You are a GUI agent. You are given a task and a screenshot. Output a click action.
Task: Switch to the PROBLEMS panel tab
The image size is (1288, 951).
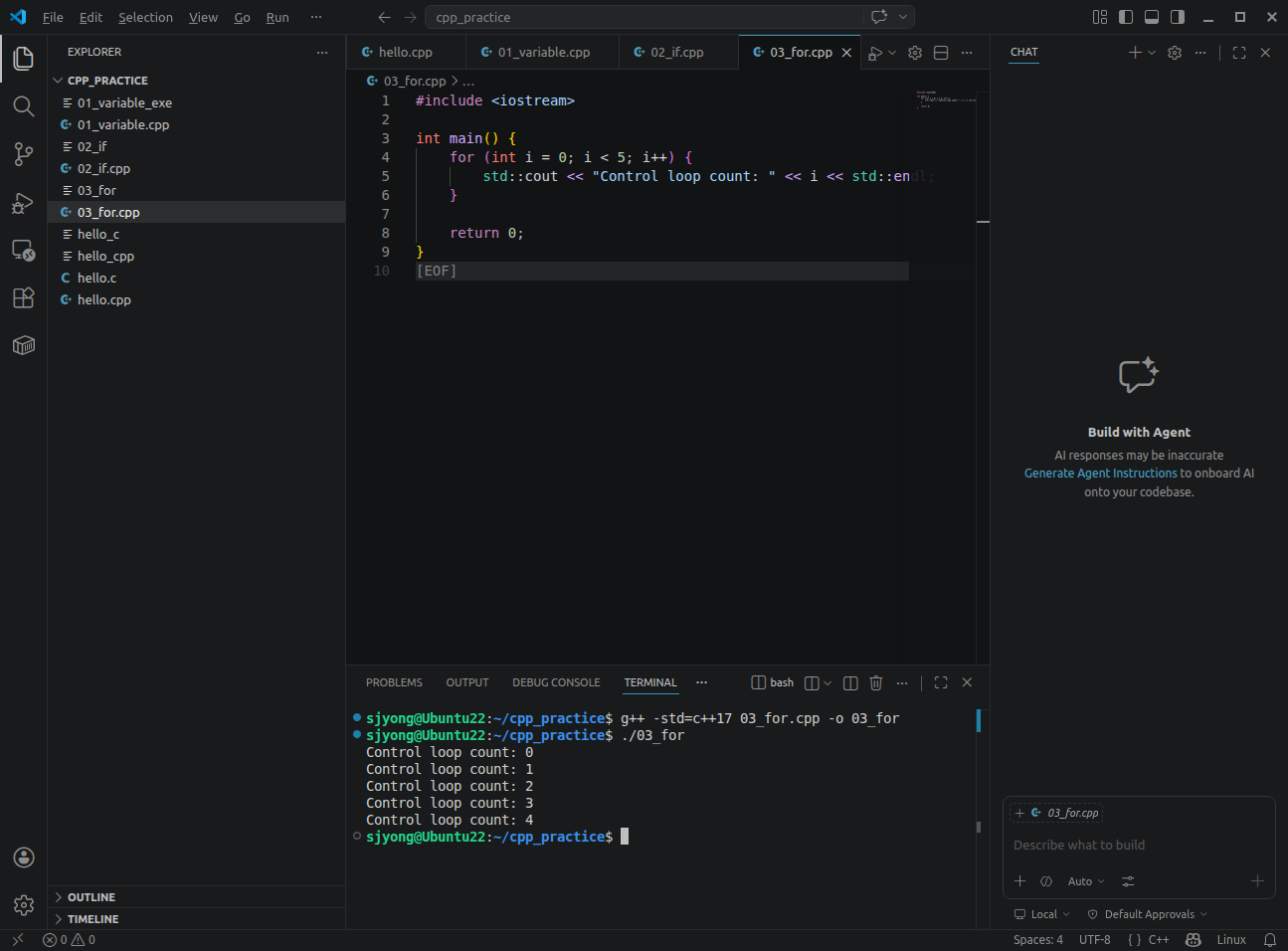[x=394, y=682]
